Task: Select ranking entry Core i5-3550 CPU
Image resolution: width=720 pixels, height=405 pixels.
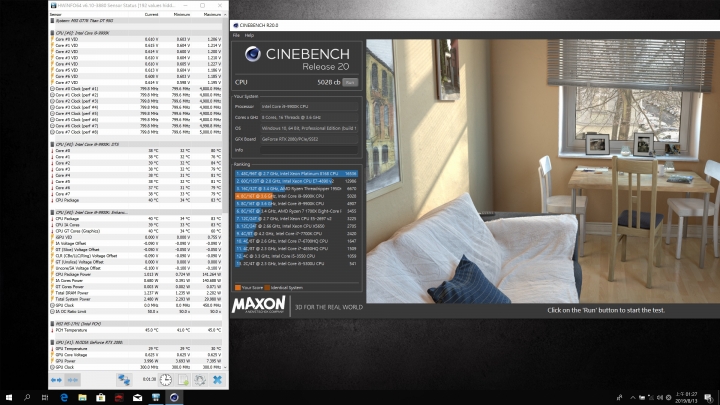Action: tap(296, 256)
